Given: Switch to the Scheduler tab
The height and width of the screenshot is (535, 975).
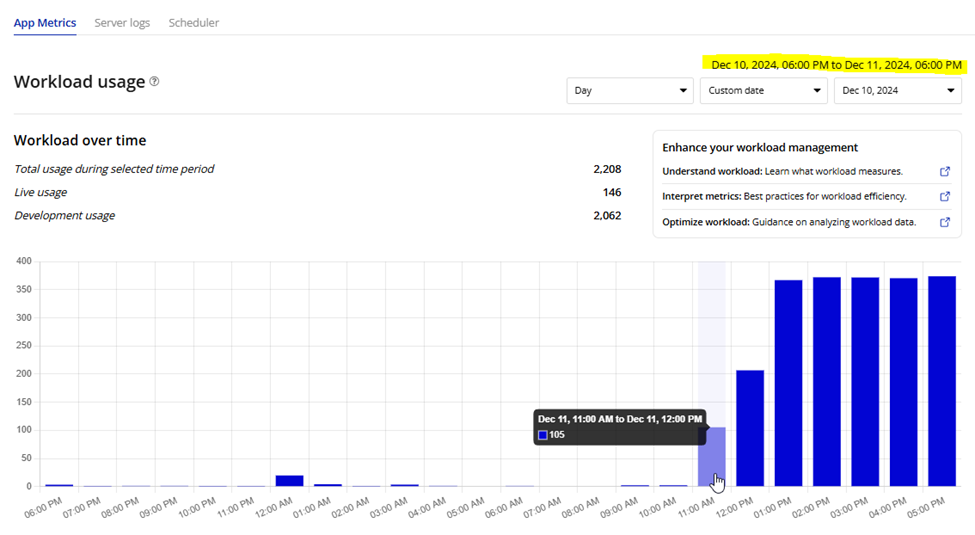Looking at the screenshot, I should tap(193, 22).
